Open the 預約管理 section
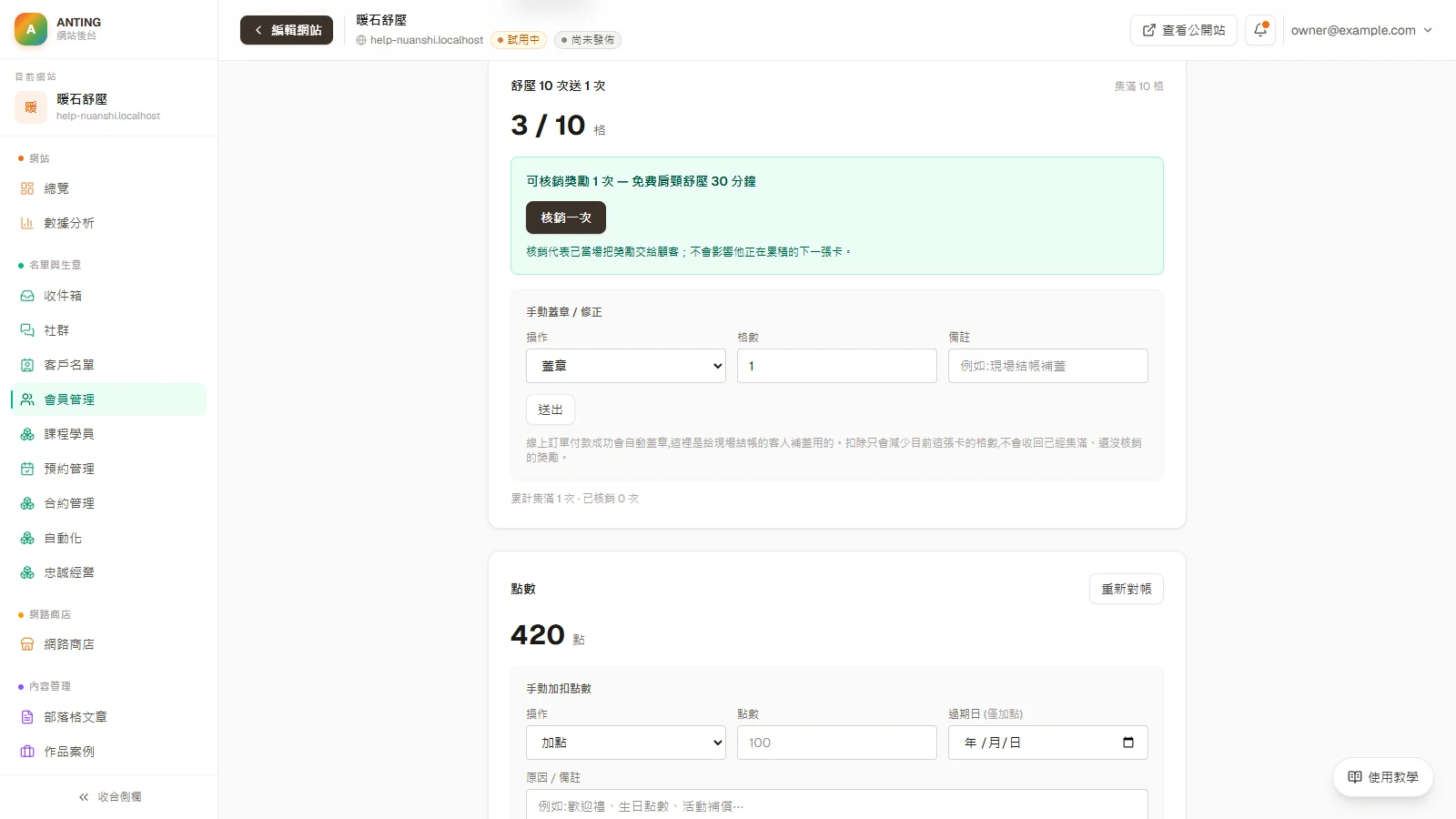Image resolution: width=1456 pixels, height=819 pixels. 109,469
